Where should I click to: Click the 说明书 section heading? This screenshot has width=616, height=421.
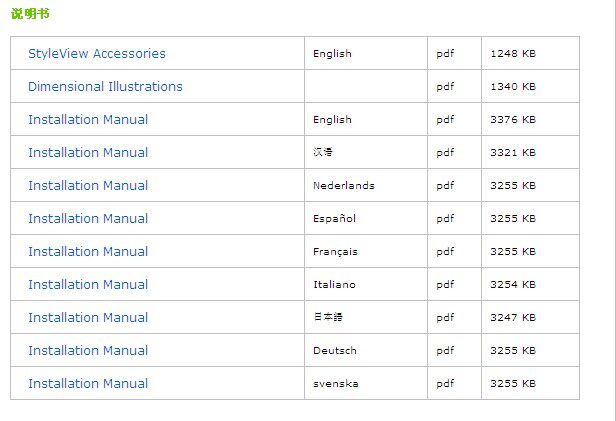pos(29,14)
